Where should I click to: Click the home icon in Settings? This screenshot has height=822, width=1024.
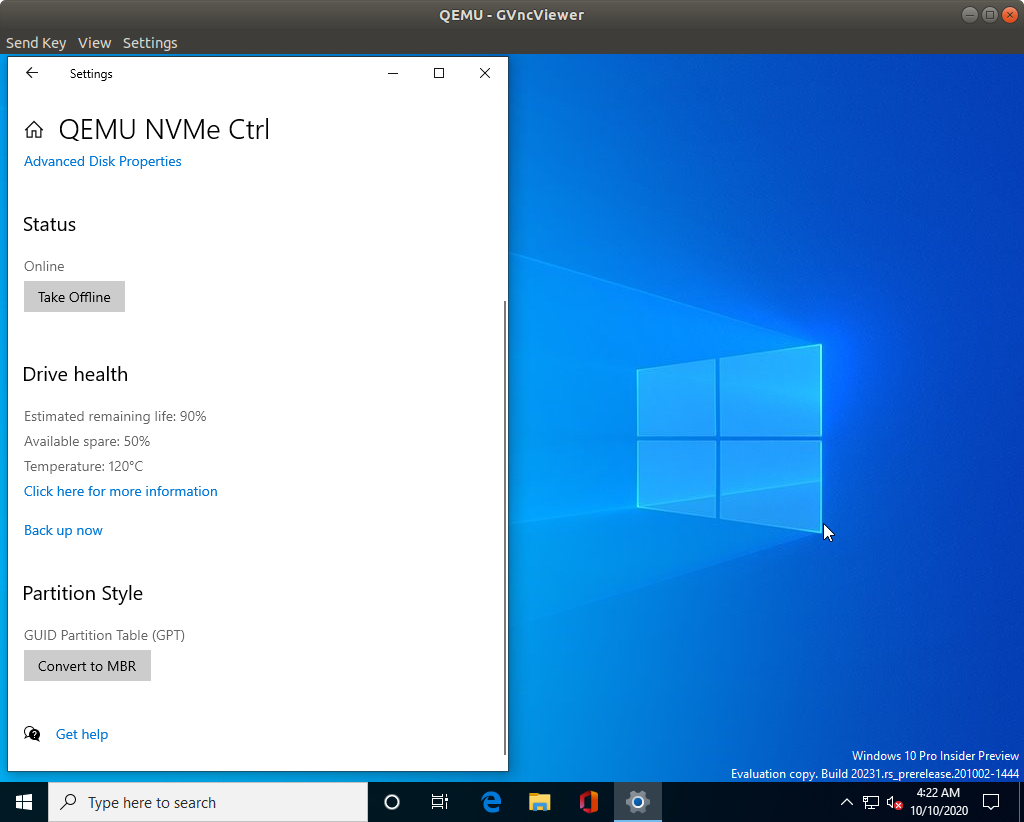pos(34,128)
